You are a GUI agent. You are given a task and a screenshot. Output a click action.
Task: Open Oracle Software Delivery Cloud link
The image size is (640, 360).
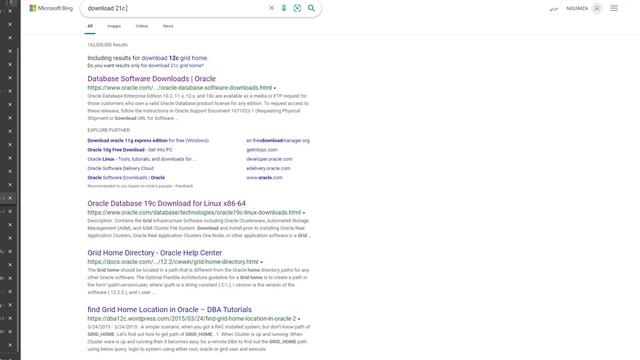120,168
